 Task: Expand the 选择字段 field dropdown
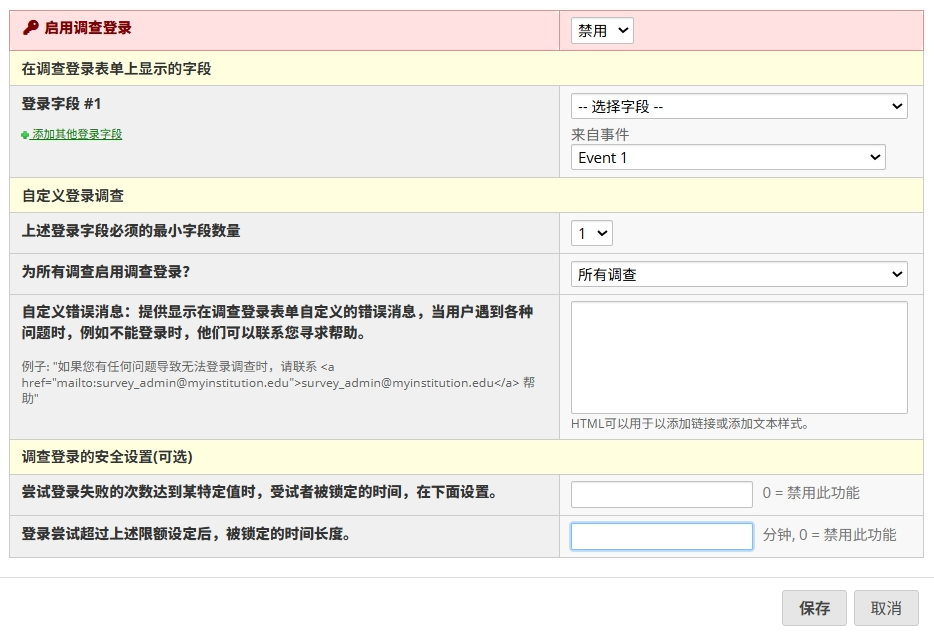(739, 107)
